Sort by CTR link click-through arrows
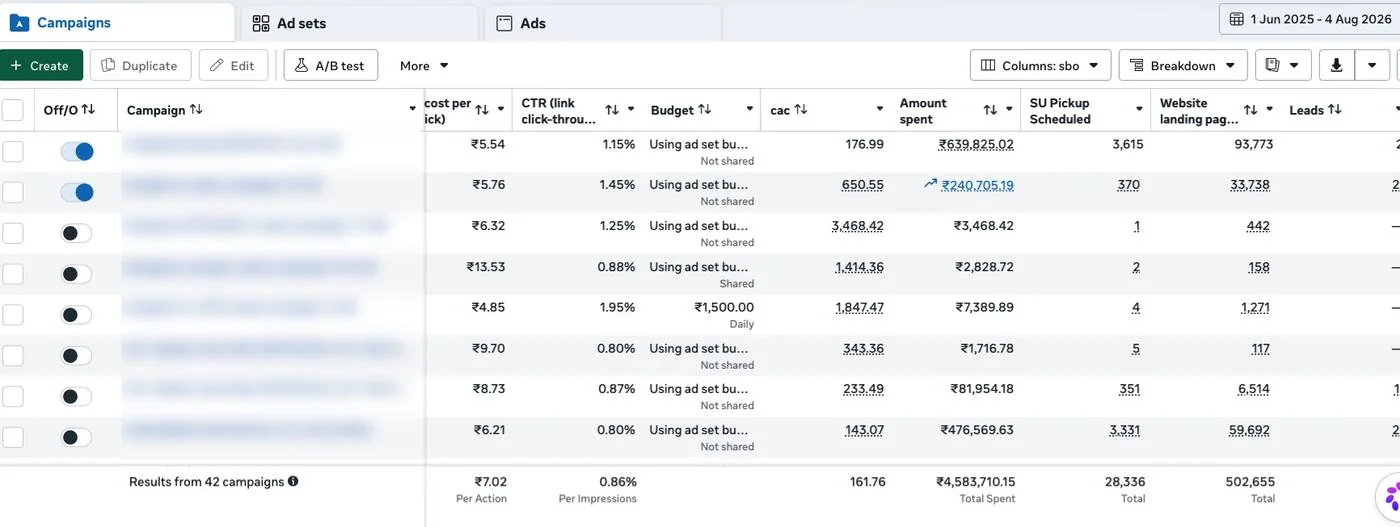This screenshot has width=1400, height=527. (612, 110)
